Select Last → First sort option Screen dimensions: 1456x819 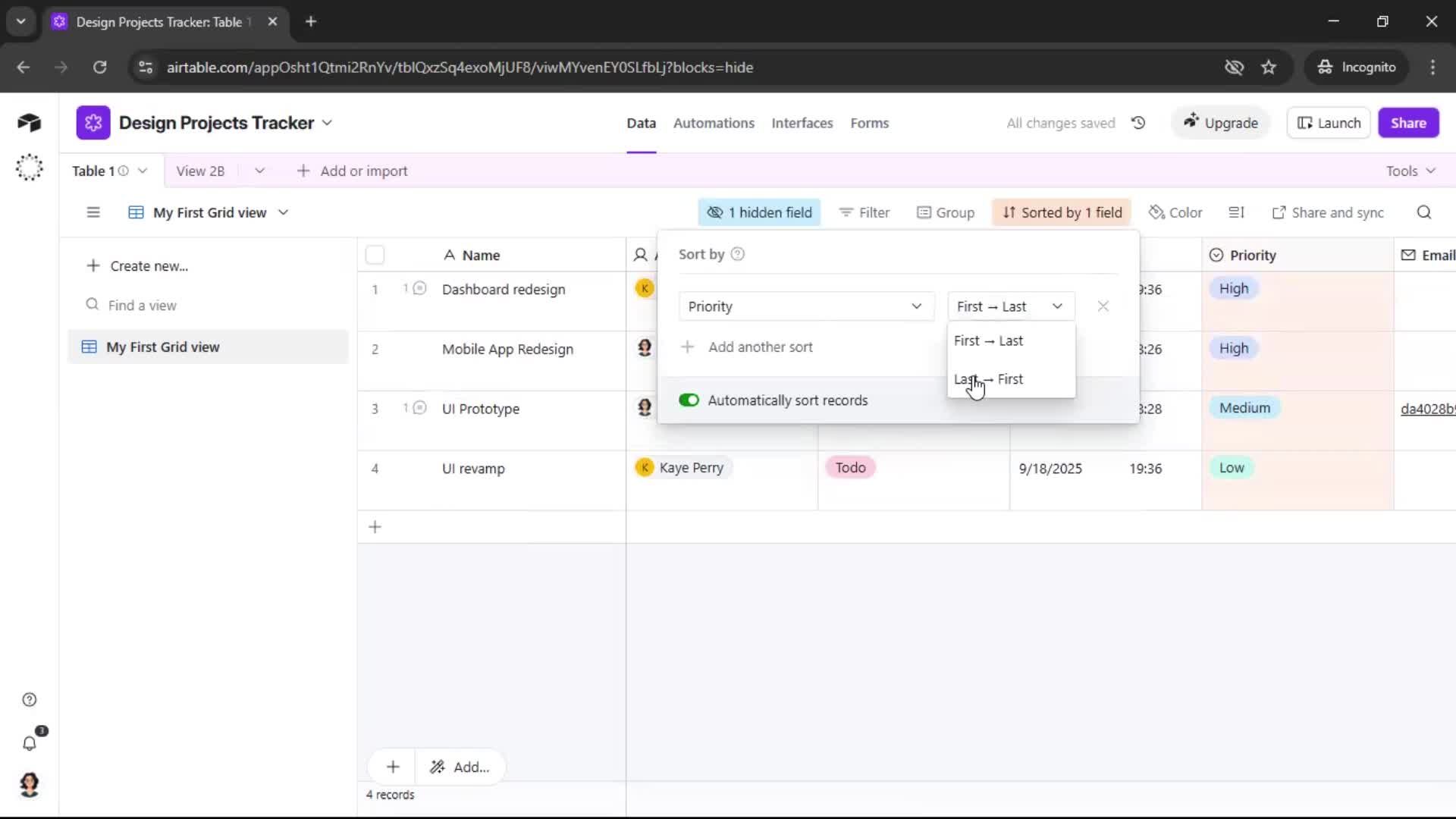pyautogui.click(x=1011, y=379)
